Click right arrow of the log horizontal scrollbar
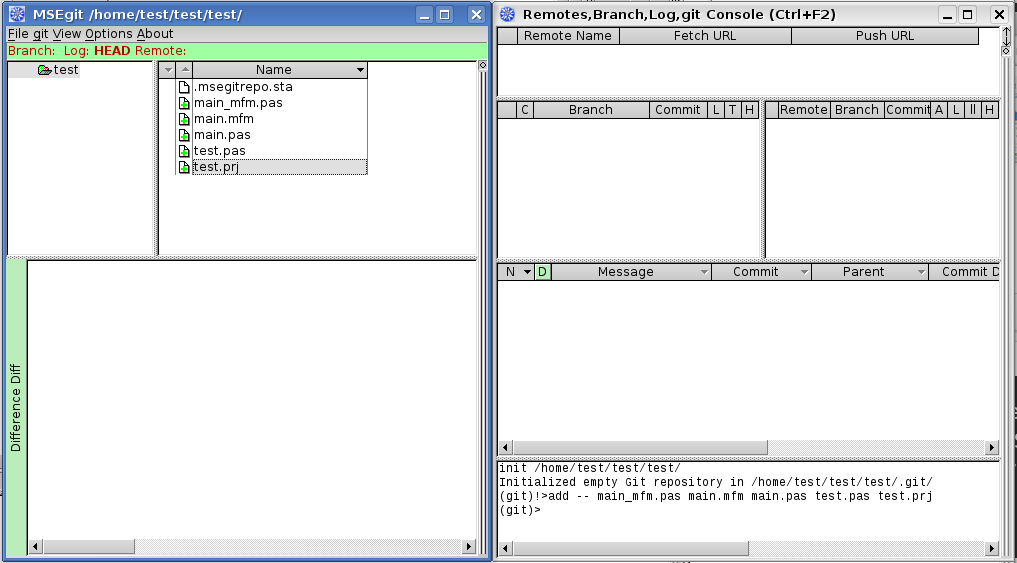This screenshot has width=1017, height=563. [x=992, y=447]
